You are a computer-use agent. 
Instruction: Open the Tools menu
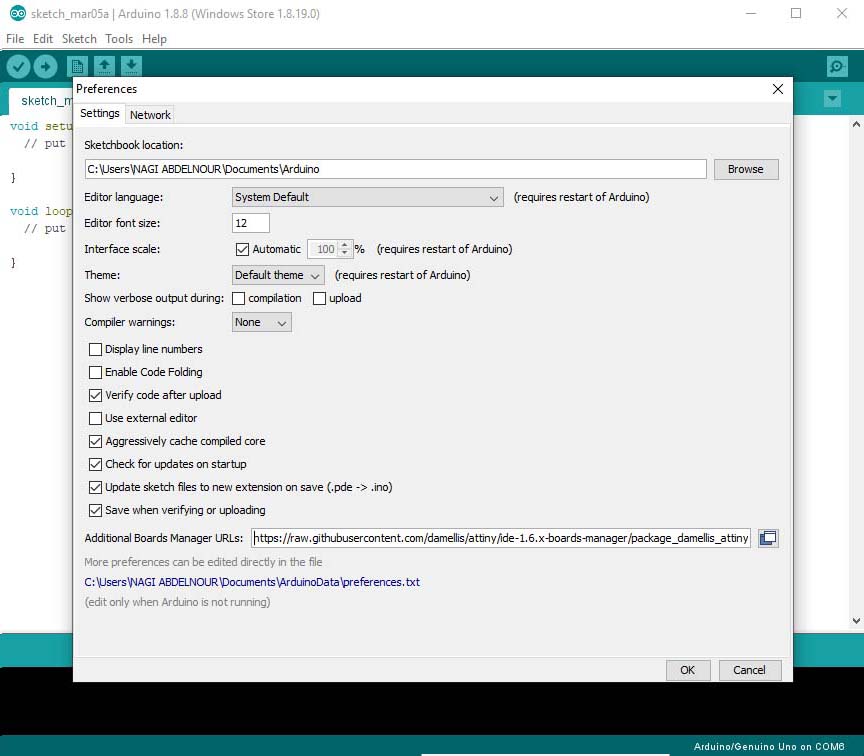[x=119, y=39]
